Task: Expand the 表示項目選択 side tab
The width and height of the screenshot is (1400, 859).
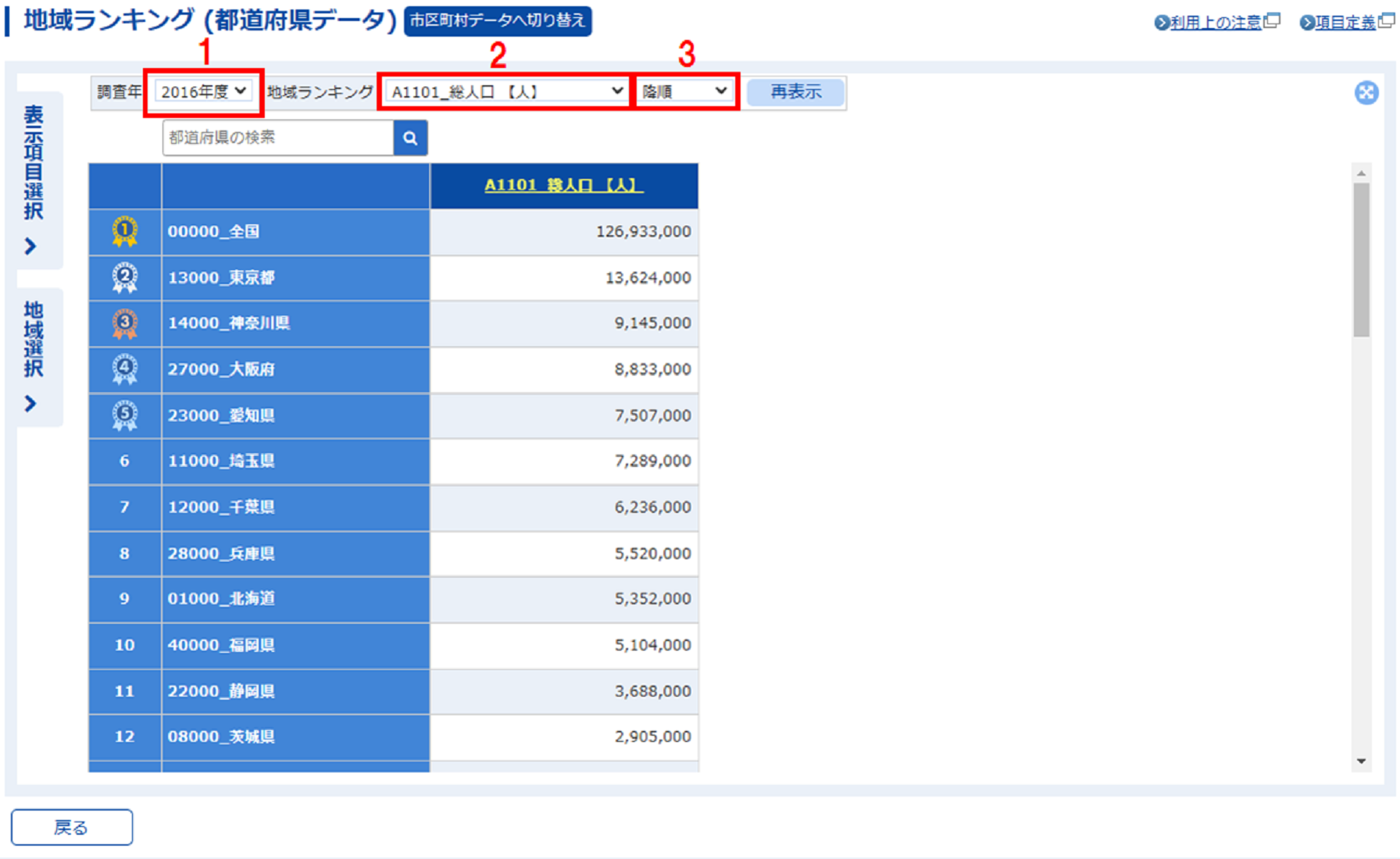Action: (33, 180)
